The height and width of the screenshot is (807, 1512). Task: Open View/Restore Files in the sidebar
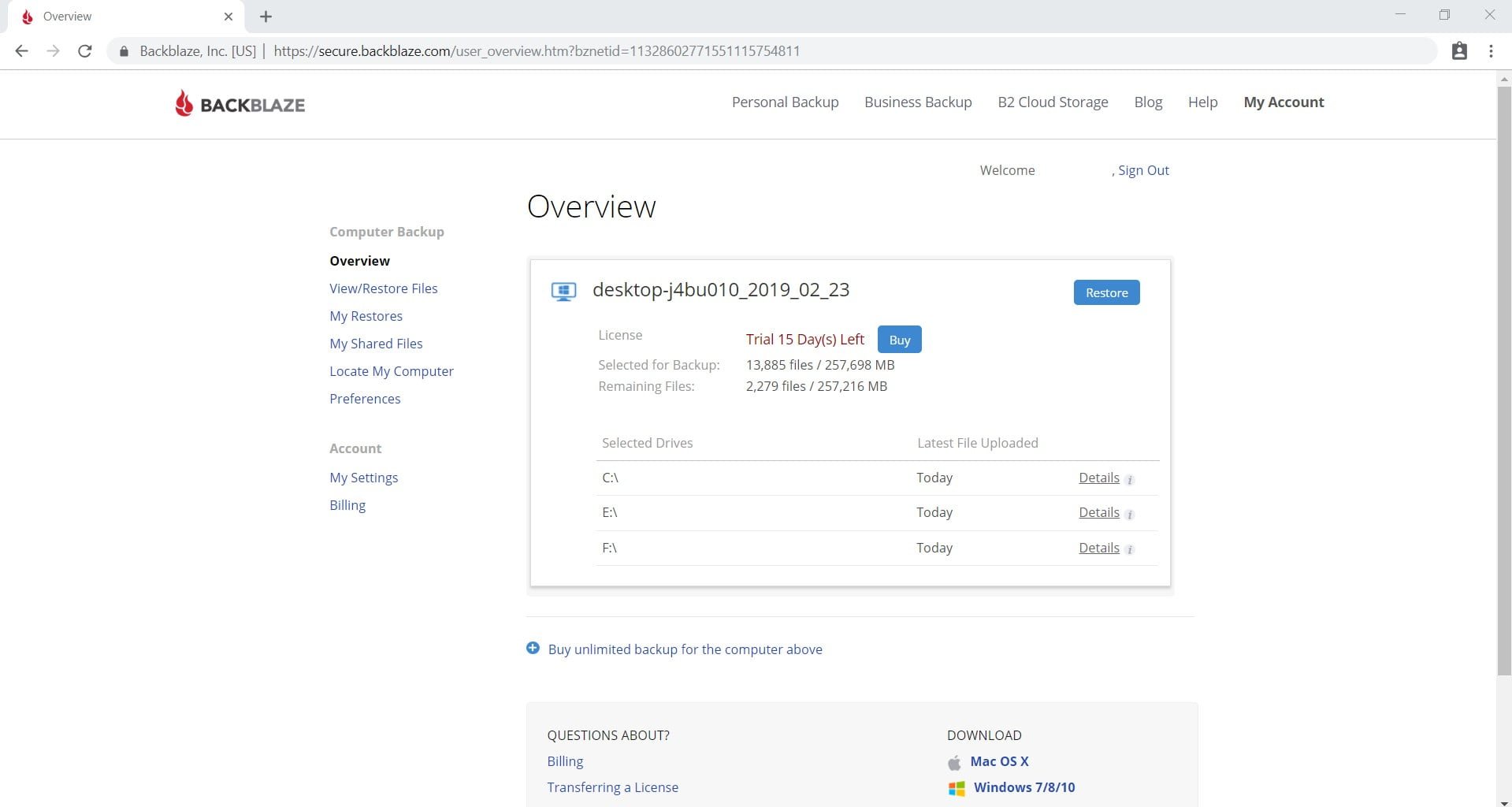pos(383,288)
